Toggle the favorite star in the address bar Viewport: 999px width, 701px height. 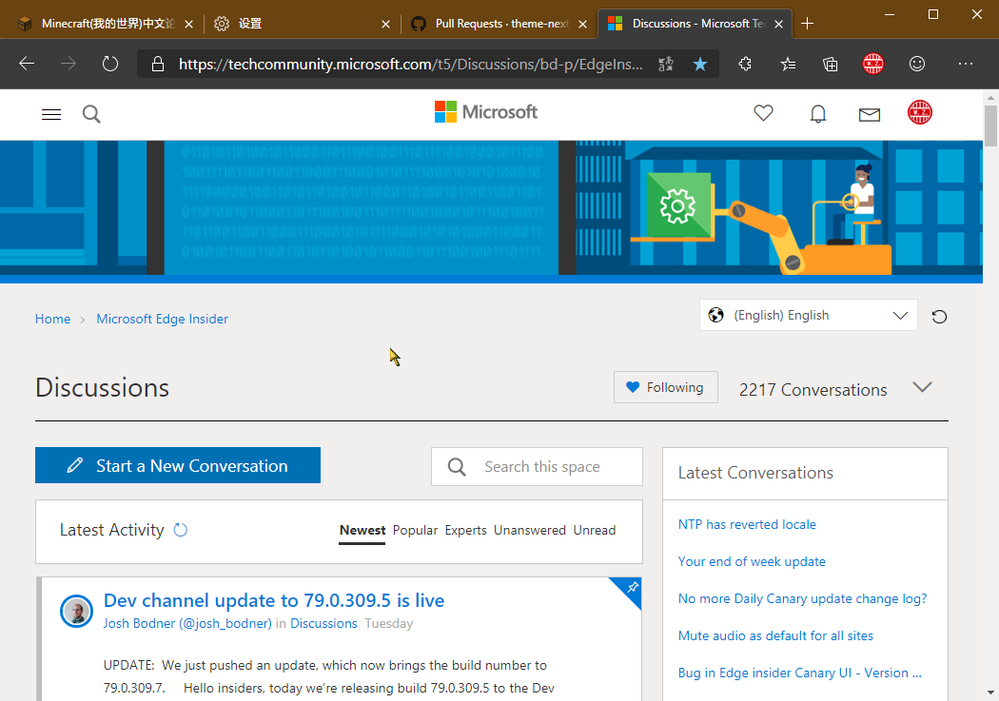click(x=700, y=64)
